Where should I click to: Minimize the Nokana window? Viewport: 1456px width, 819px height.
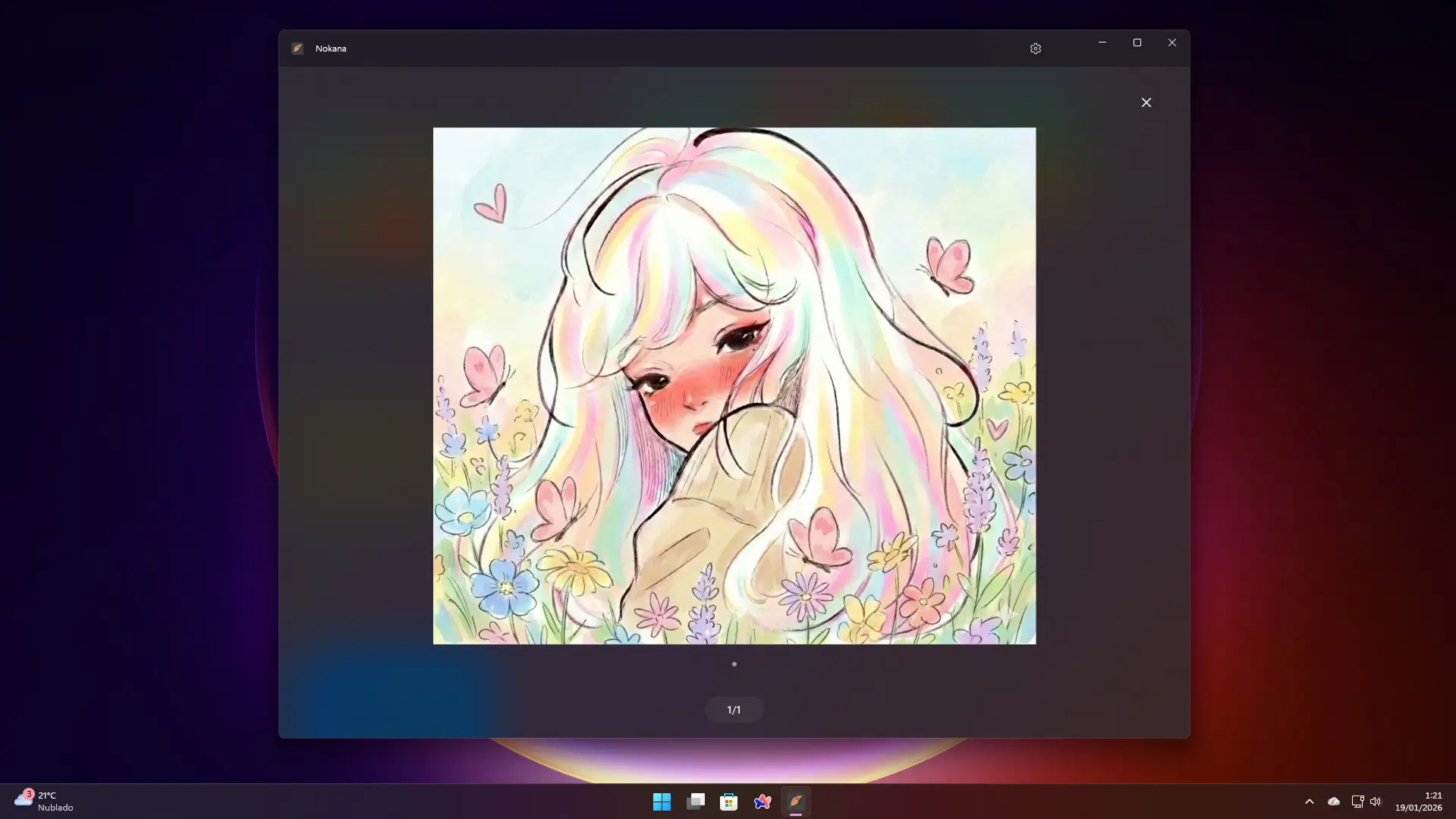1102,43
